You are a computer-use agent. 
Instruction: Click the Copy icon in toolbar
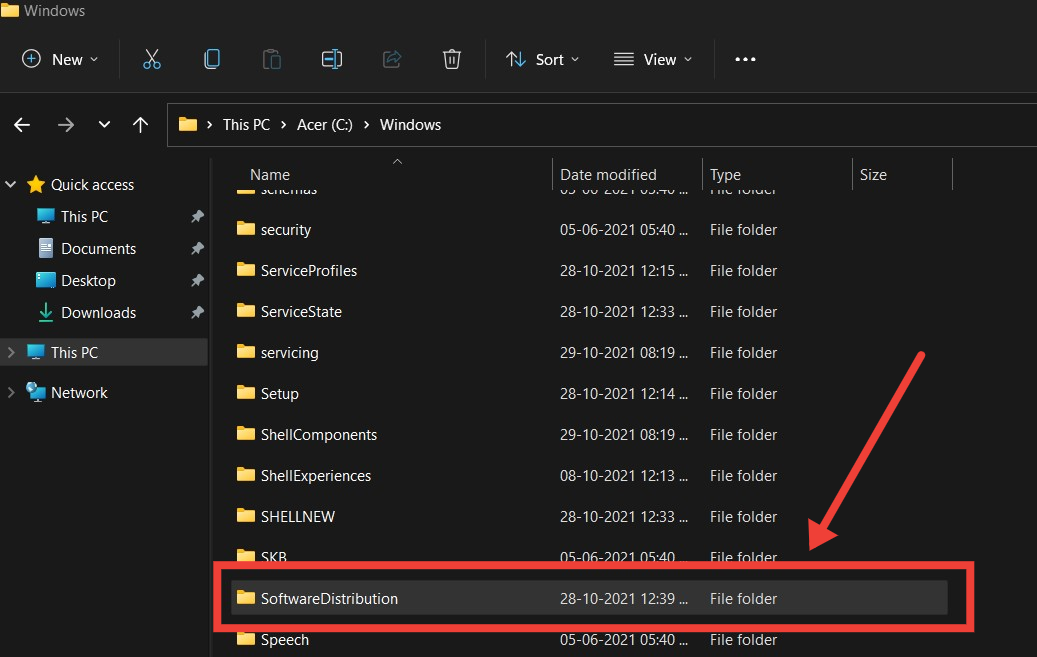tap(212, 59)
